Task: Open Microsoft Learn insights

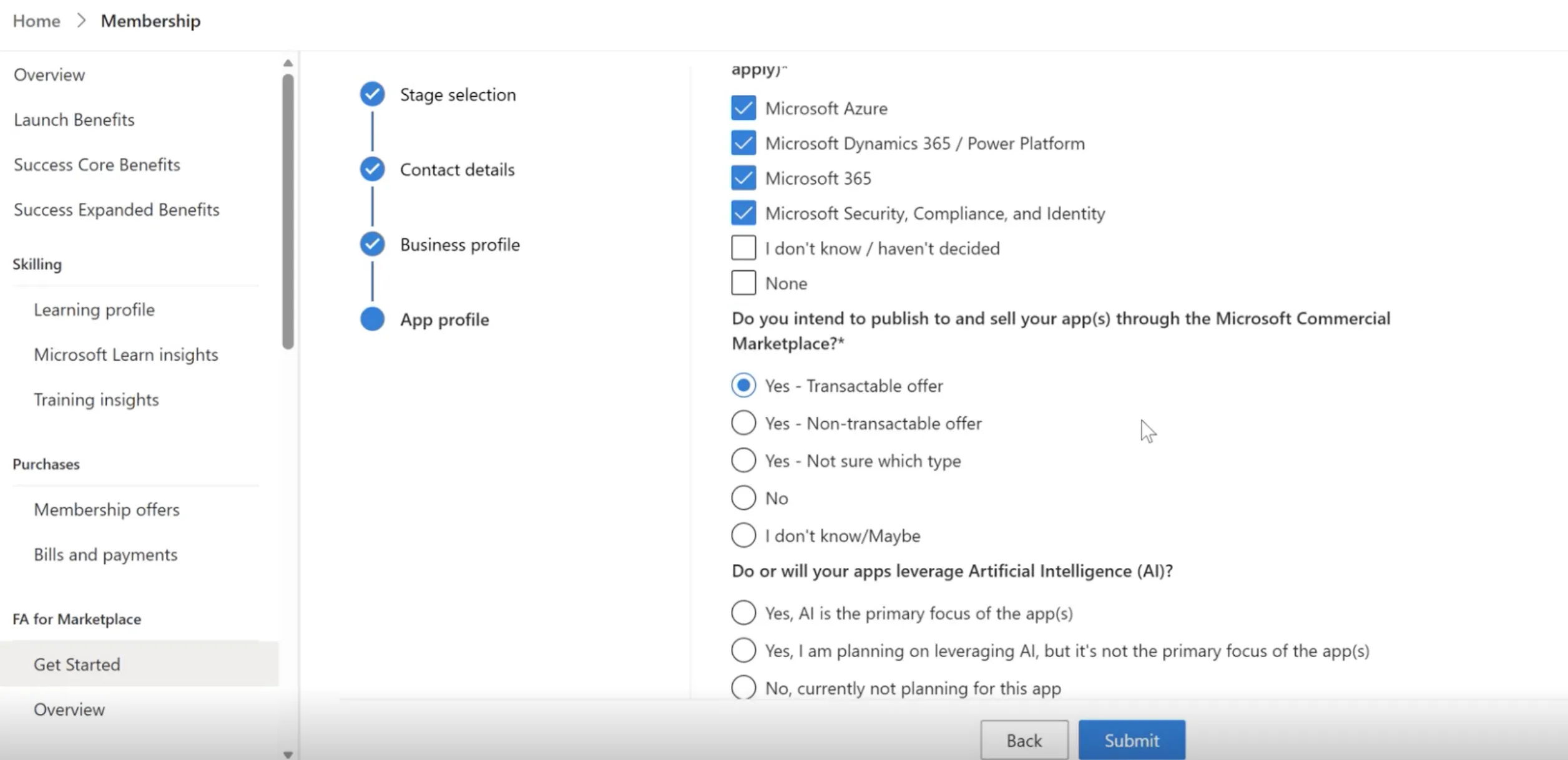Action: [126, 354]
